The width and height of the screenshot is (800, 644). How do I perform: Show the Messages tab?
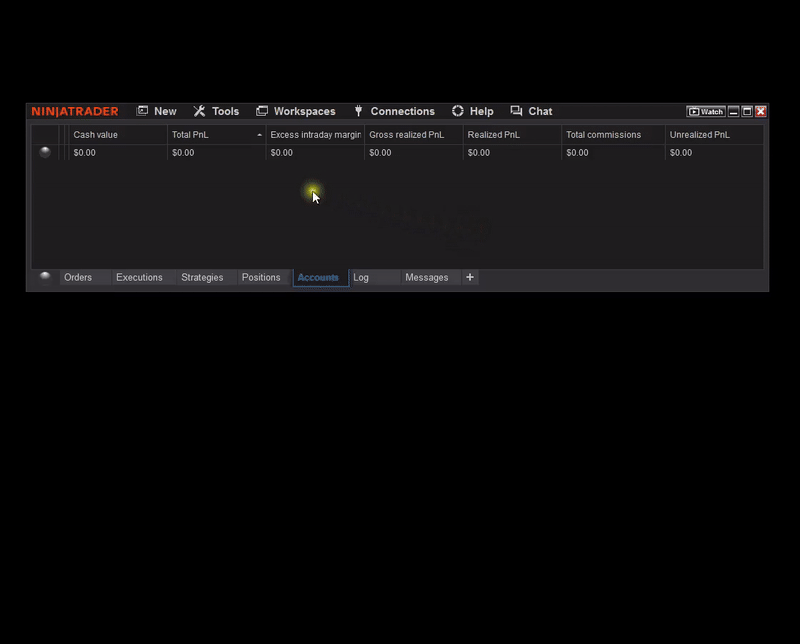427,277
